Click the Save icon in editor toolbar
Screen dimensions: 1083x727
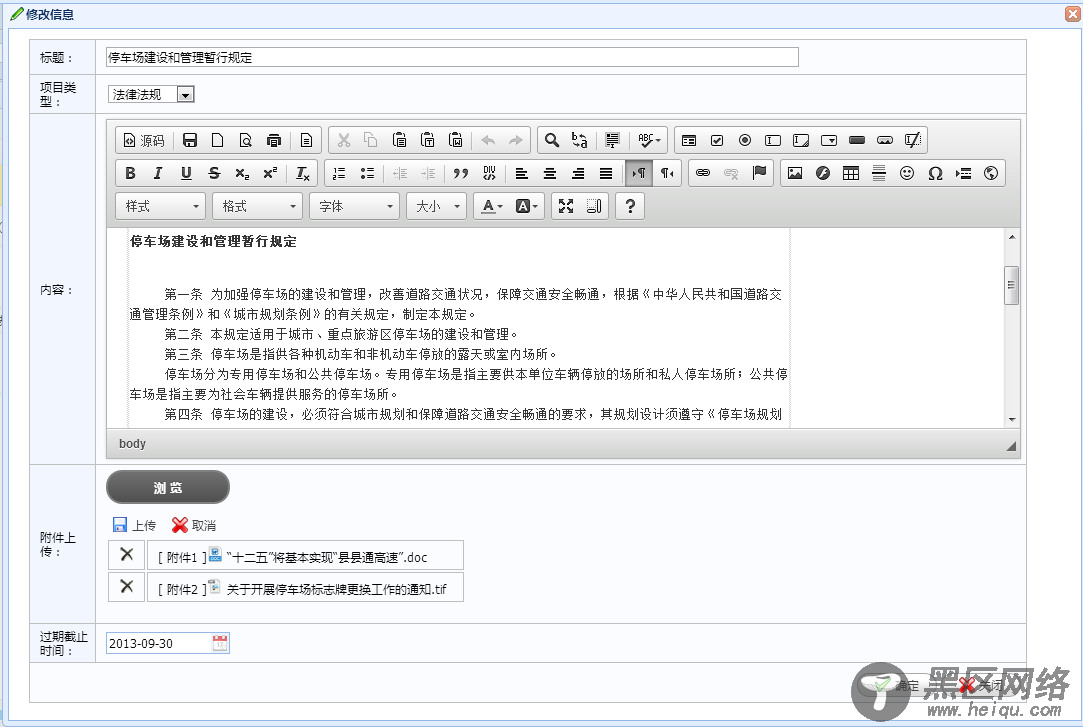pos(190,140)
